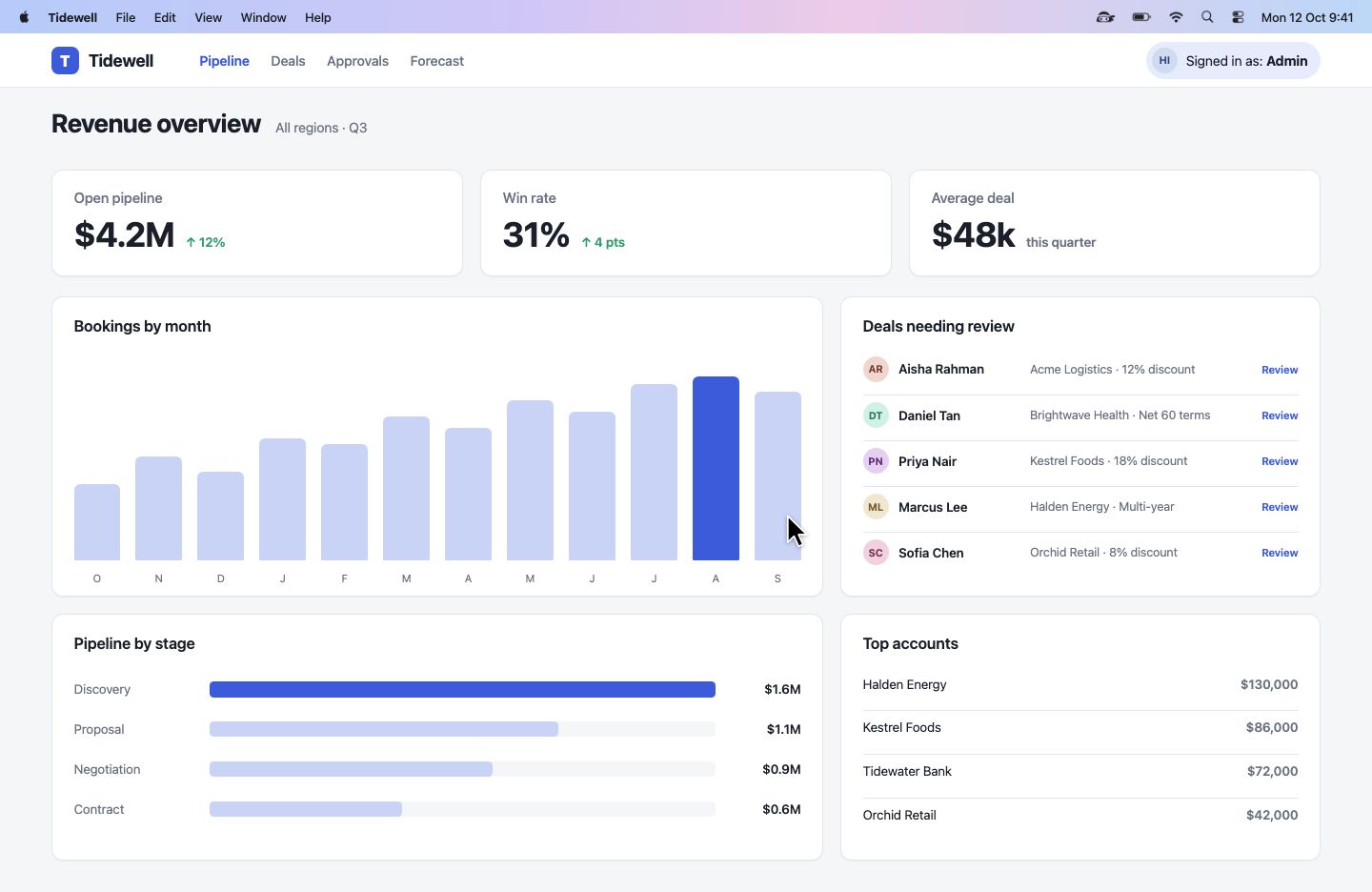Screen dimensions: 1372x892
Task: Review Marcus Lee's Halden Energy deal
Action: [1280, 507]
